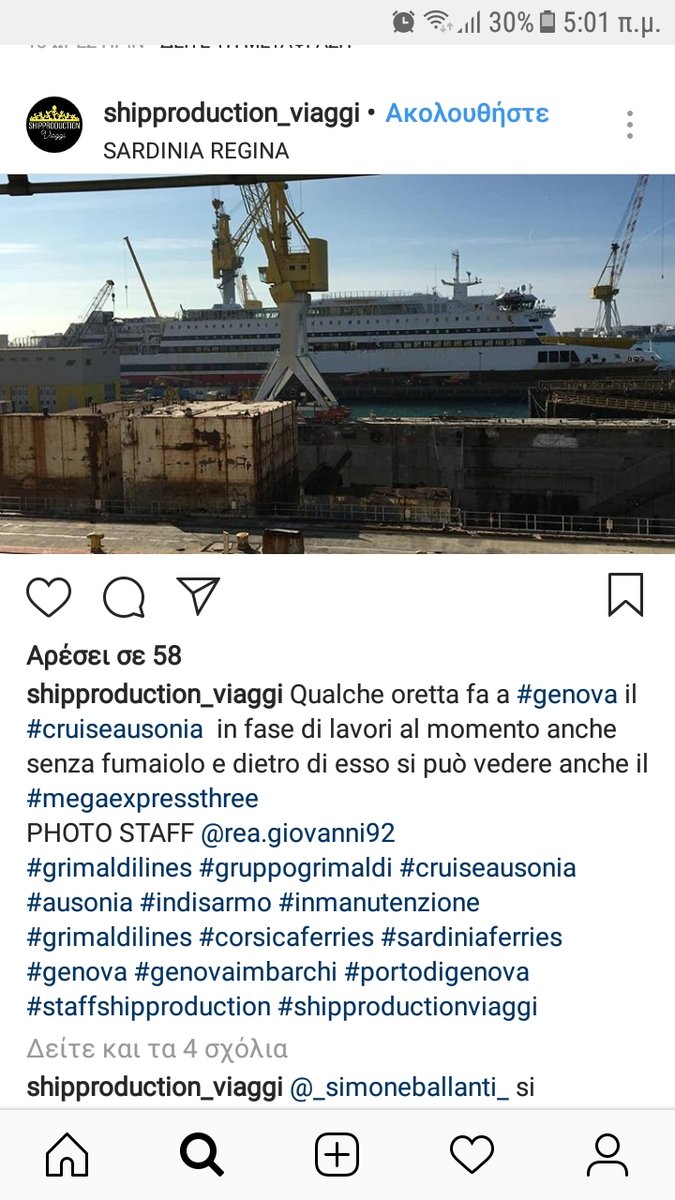The height and width of the screenshot is (1200, 675).
Task: Open comments via speech bubble icon
Action: pyautogui.click(x=124, y=597)
